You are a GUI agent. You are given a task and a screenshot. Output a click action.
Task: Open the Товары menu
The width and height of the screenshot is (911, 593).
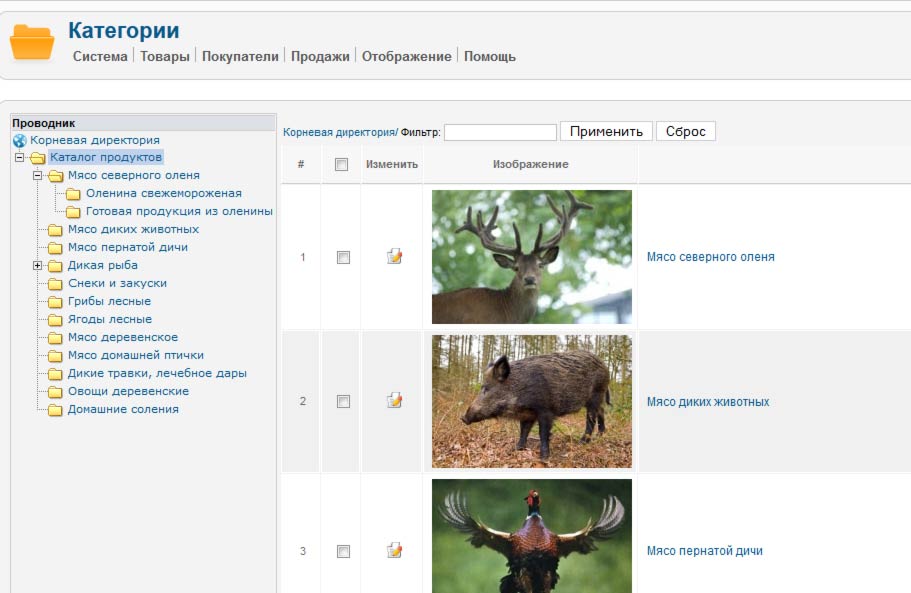[165, 56]
